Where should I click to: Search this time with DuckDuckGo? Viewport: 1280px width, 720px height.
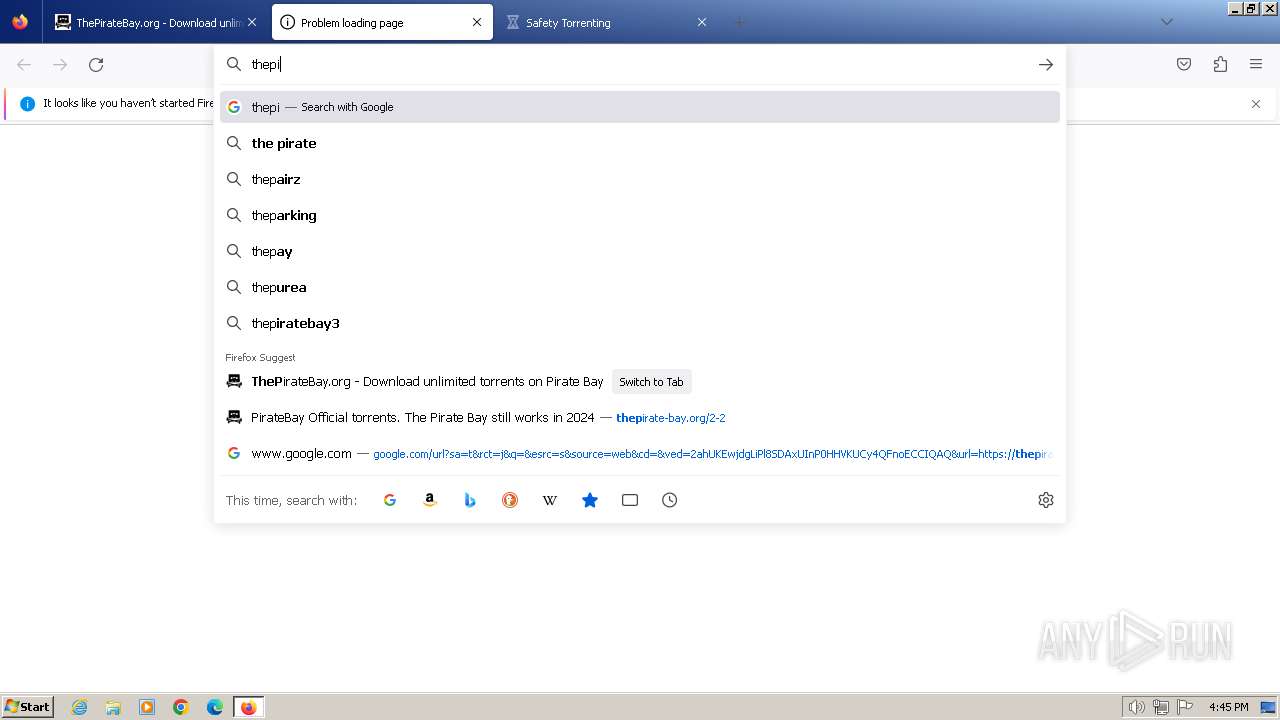click(510, 500)
